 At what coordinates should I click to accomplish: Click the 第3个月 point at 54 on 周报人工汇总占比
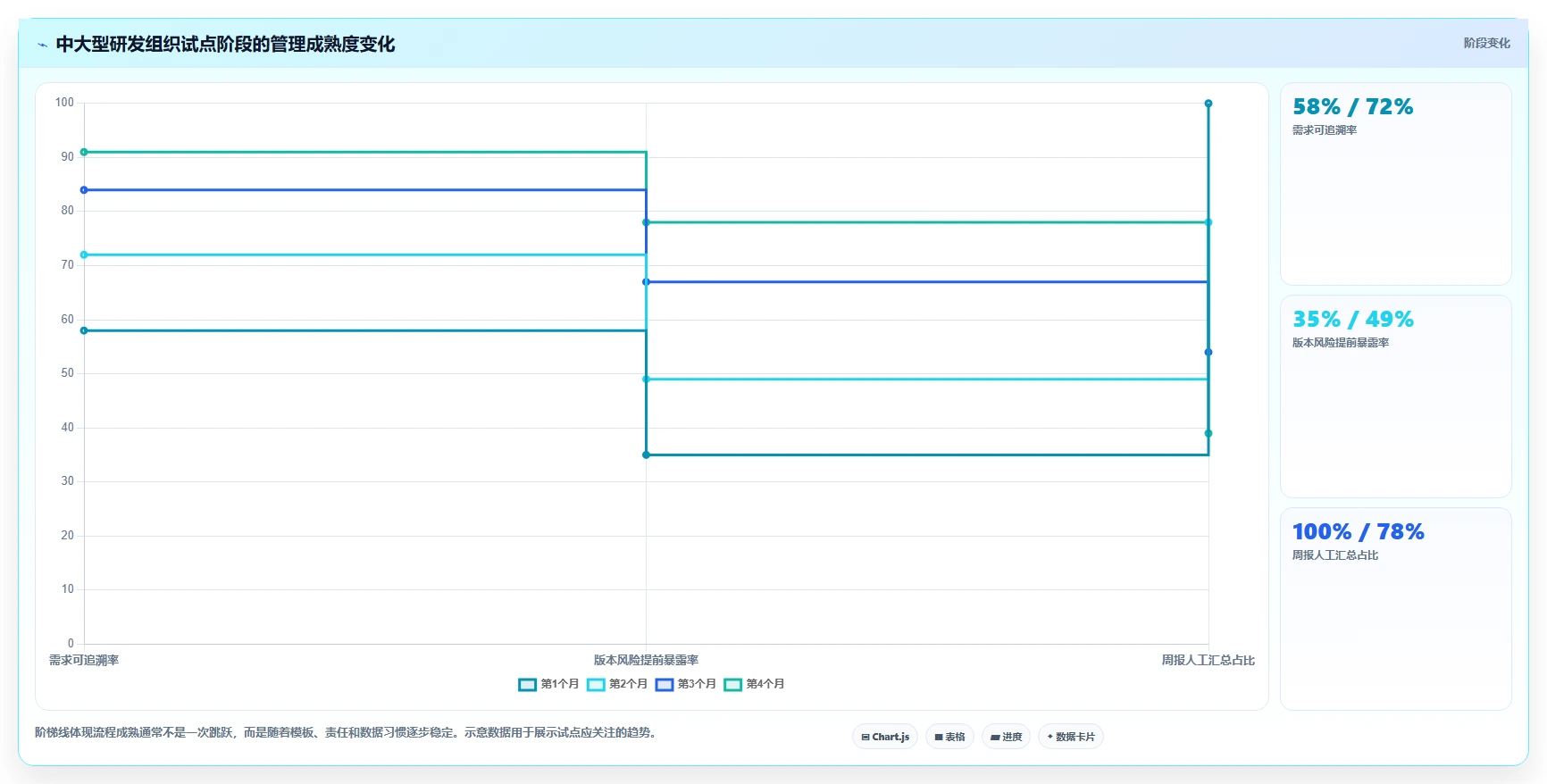1208,352
